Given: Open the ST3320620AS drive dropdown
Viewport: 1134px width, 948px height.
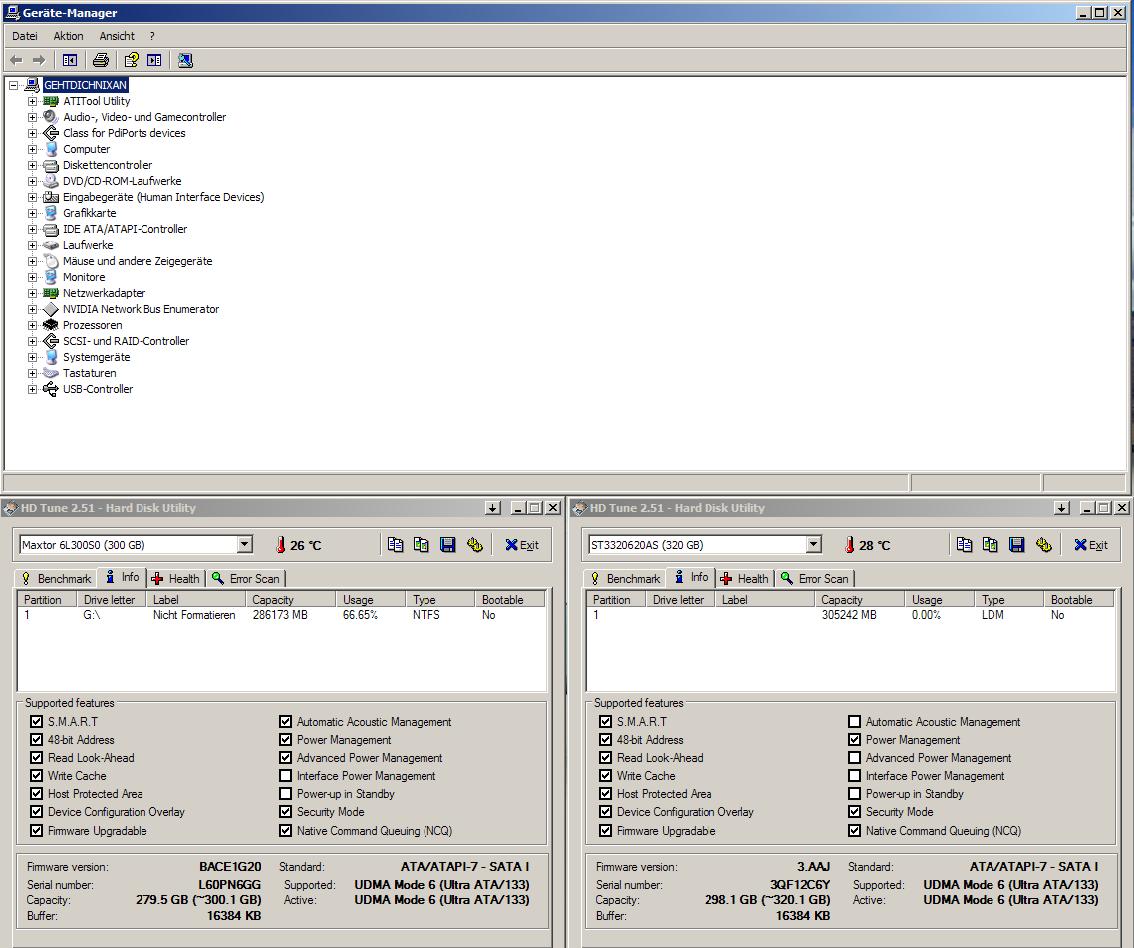Looking at the screenshot, I should point(814,545).
